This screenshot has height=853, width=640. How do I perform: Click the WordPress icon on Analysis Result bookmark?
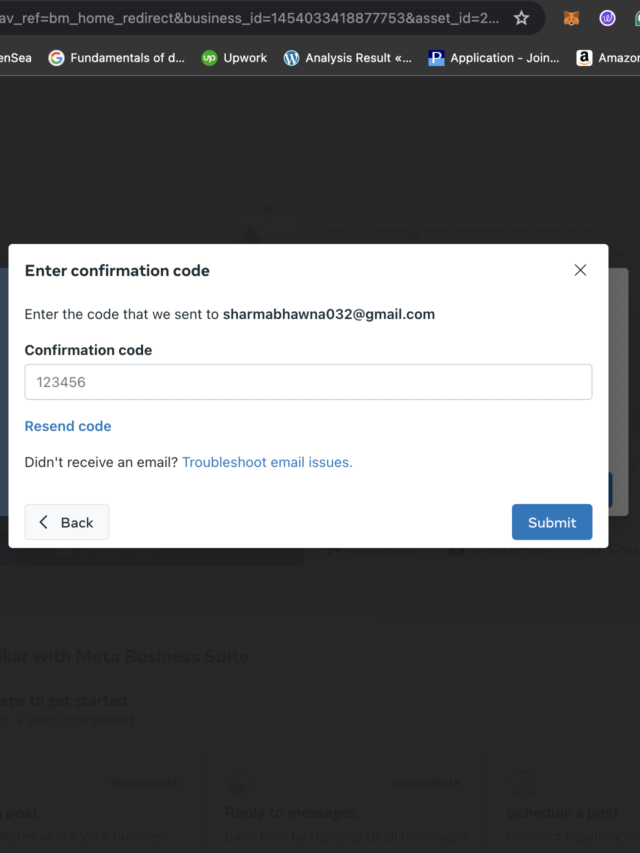[x=291, y=58]
